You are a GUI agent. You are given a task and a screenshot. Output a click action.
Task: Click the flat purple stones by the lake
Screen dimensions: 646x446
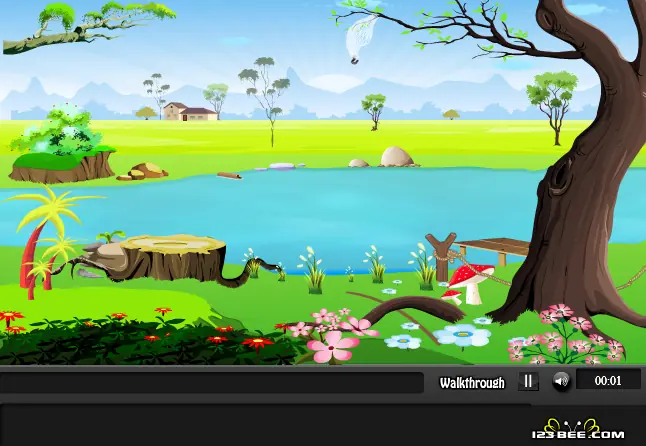click(x=280, y=167)
